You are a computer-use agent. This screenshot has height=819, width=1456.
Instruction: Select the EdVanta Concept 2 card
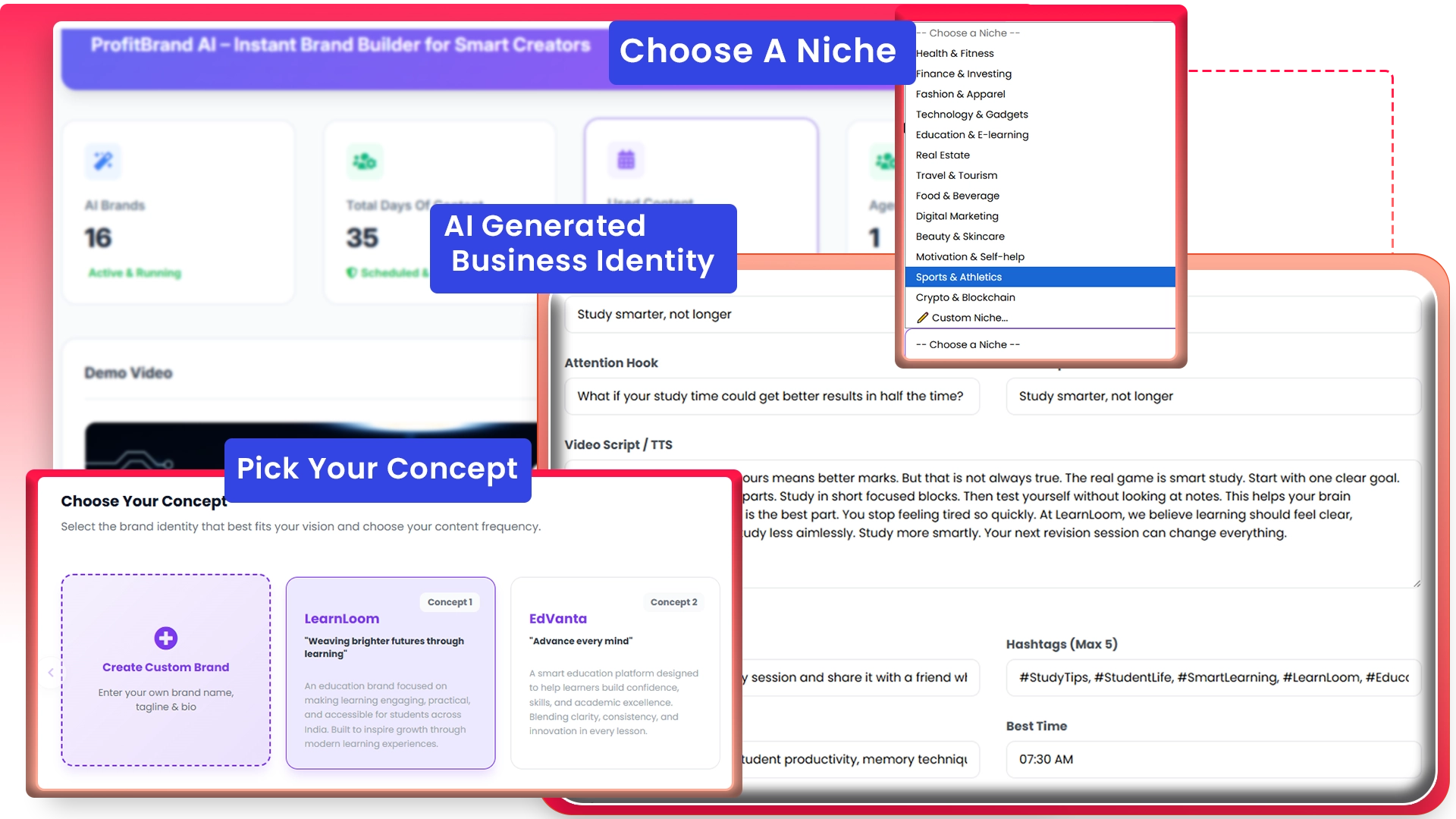[614, 673]
